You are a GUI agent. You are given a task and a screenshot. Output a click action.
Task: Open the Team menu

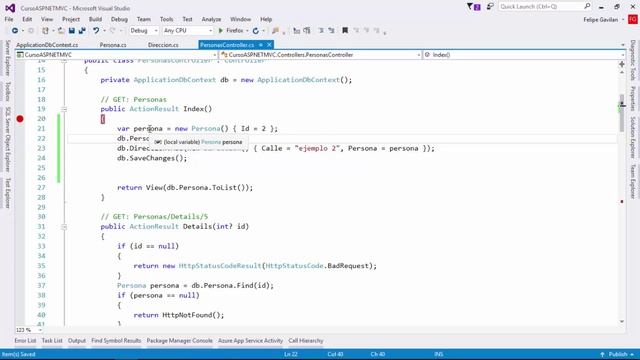click(x=143, y=19)
